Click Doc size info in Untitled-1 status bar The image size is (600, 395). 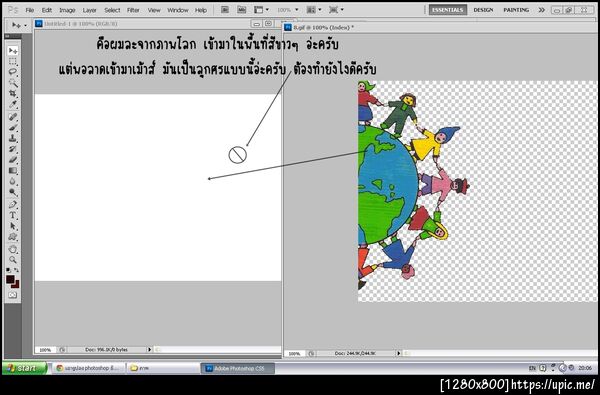pos(106,350)
